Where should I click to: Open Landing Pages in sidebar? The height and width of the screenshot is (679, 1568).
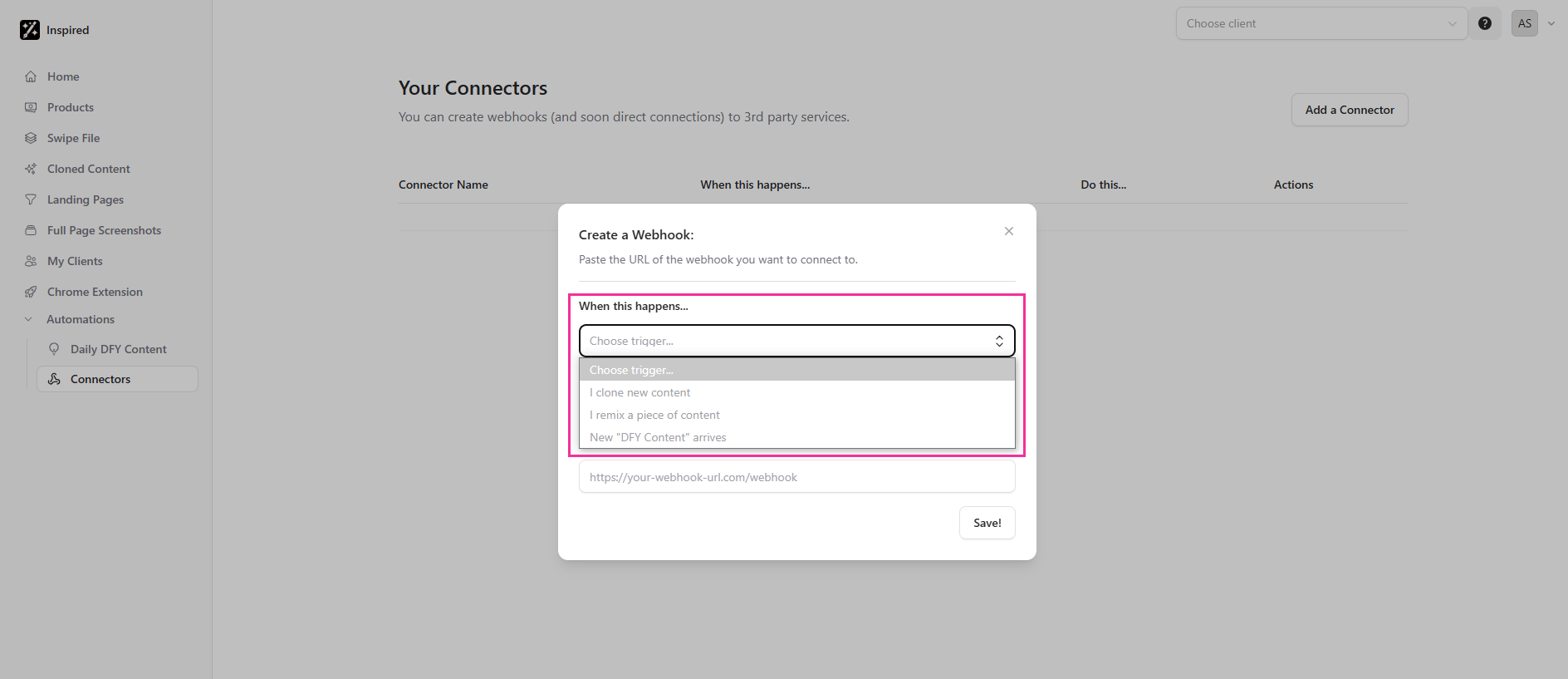86,199
